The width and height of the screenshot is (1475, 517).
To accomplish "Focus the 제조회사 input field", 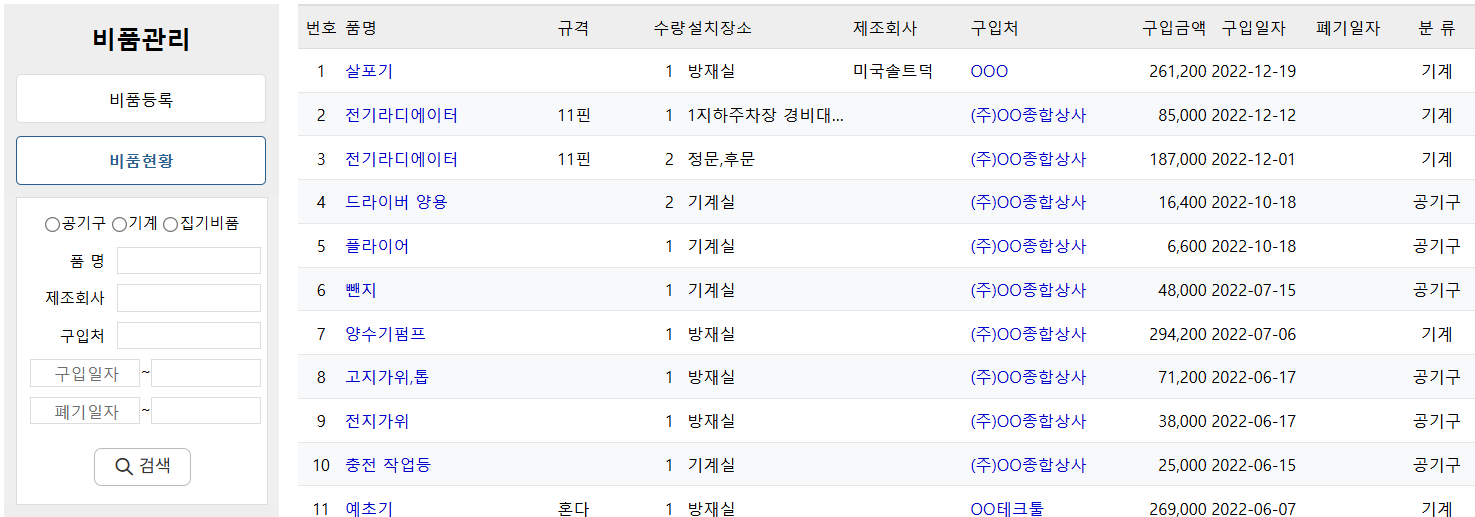I will coord(188,298).
